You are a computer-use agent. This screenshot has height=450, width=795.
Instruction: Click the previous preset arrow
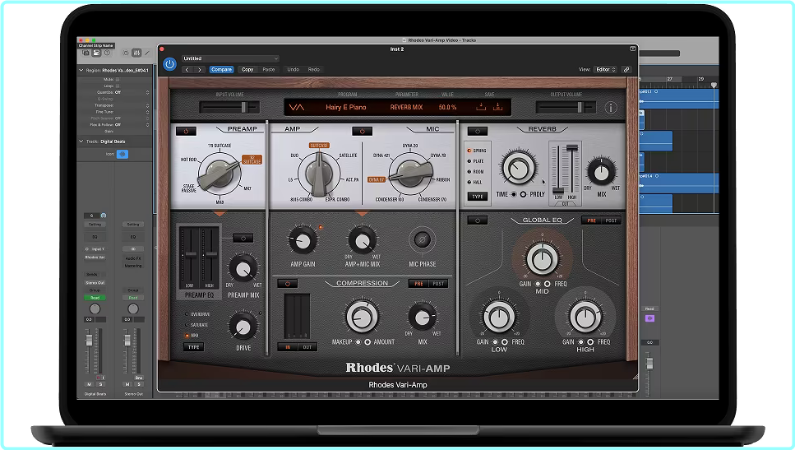pos(186,70)
